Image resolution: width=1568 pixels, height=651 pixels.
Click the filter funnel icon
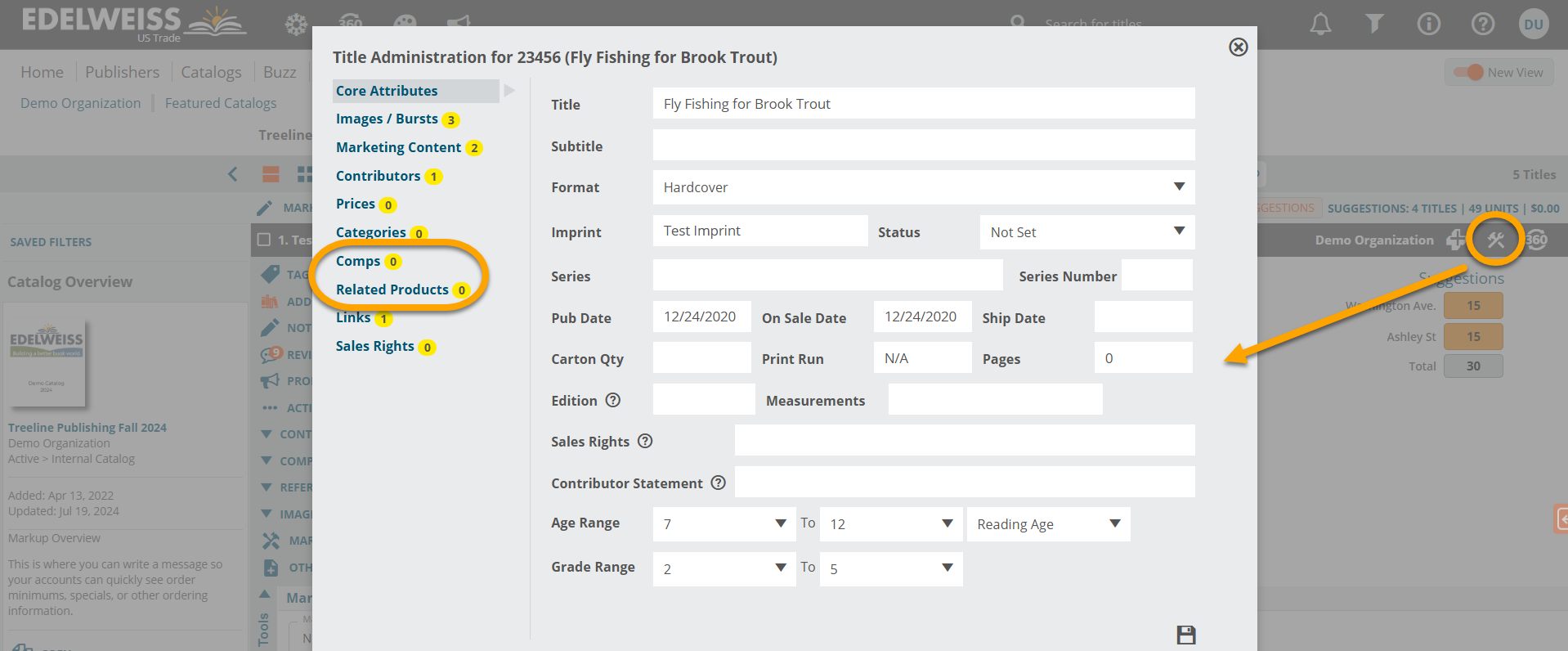(1374, 25)
